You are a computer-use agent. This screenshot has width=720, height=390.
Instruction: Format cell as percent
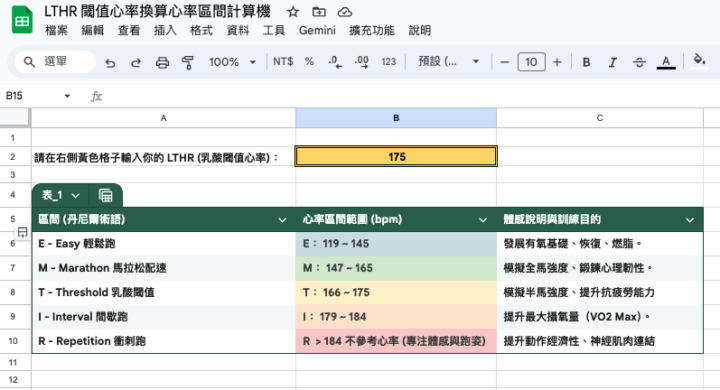click(x=309, y=62)
